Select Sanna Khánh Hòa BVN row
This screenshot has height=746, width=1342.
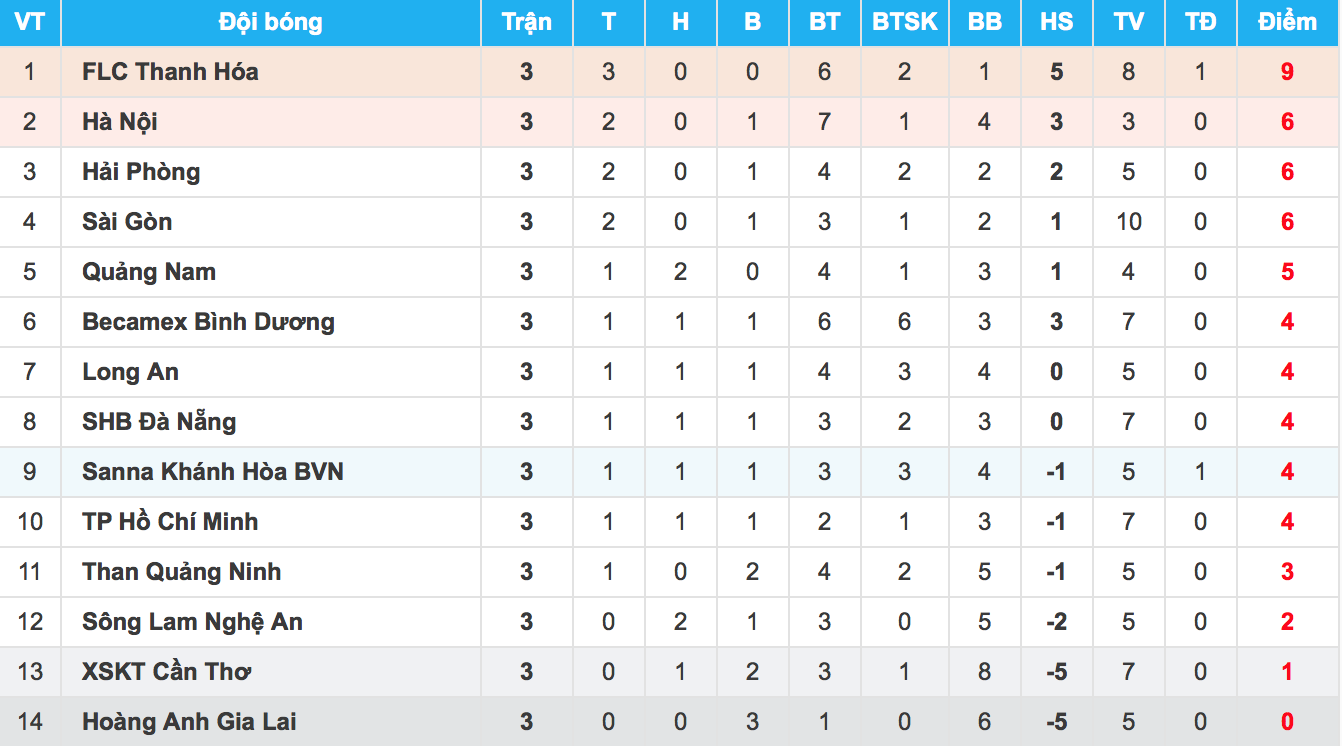coord(213,472)
